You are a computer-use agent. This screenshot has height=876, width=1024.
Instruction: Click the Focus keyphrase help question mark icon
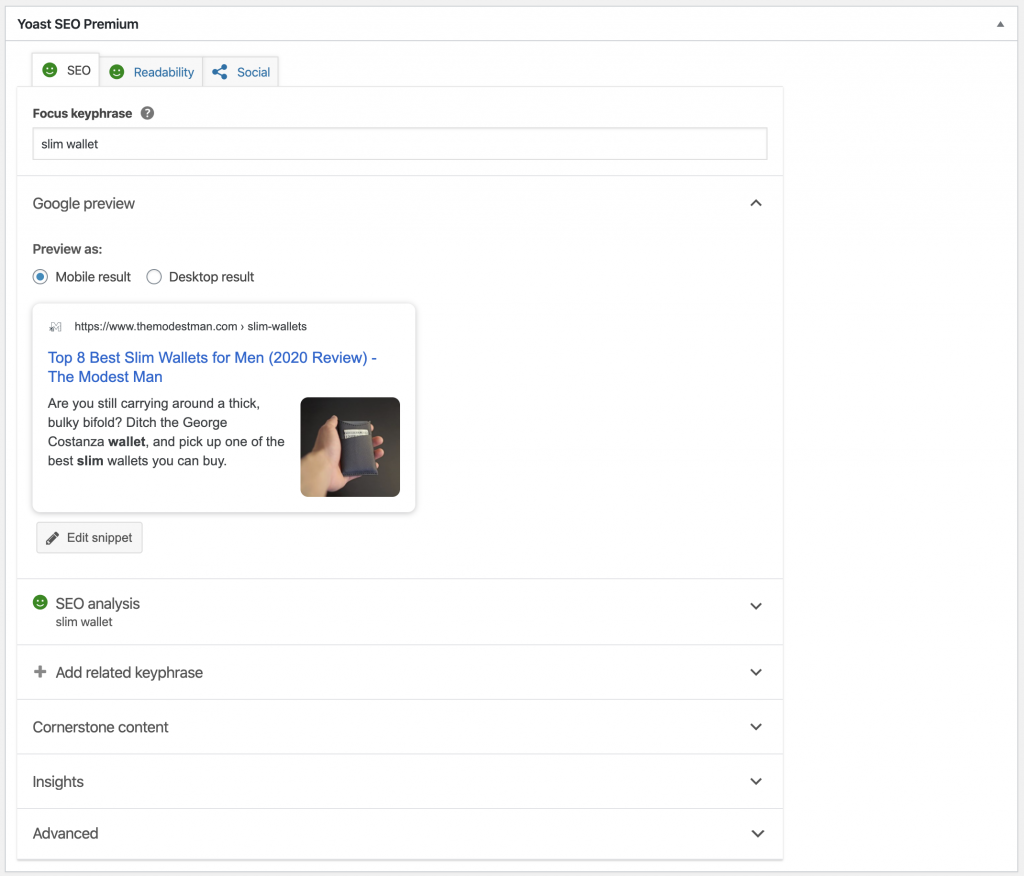click(x=148, y=113)
